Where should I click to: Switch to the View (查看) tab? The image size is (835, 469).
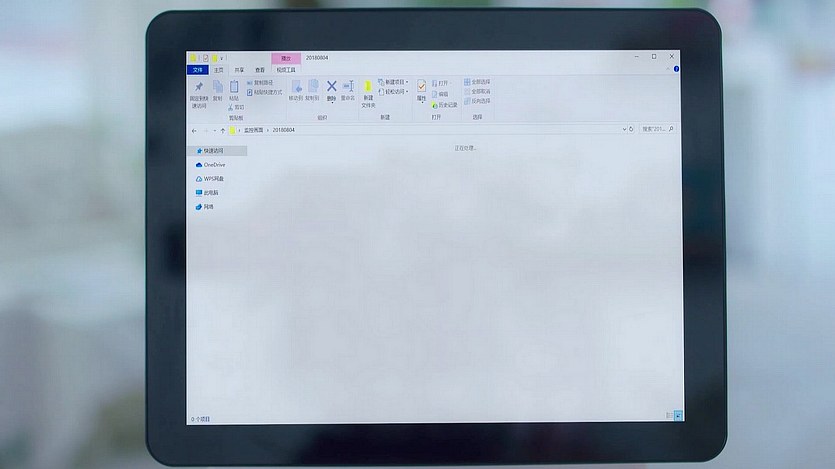point(259,70)
